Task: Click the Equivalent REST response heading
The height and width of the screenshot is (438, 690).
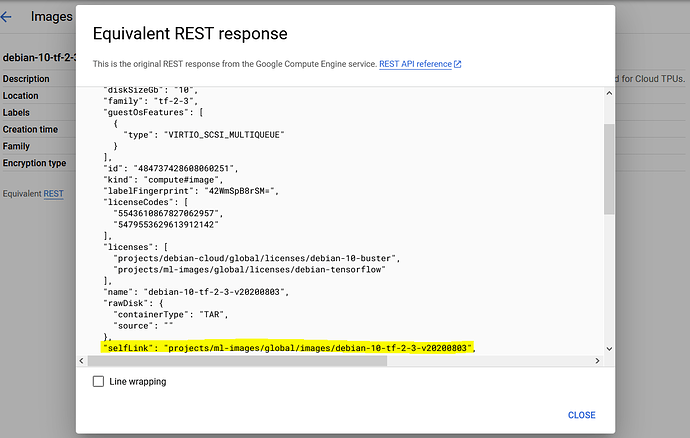Action: point(190,34)
